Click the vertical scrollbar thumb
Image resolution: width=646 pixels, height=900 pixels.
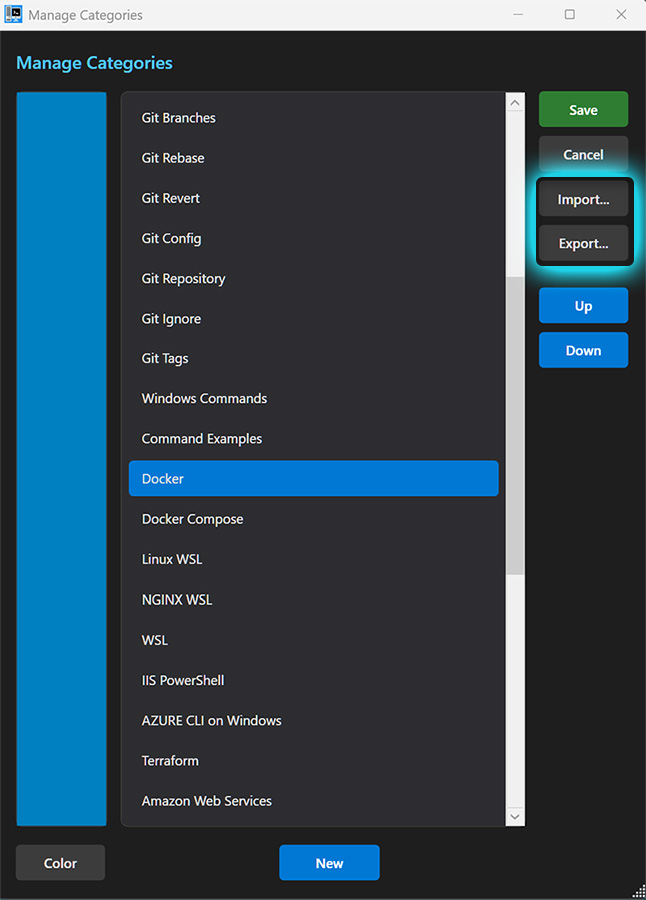(515, 425)
